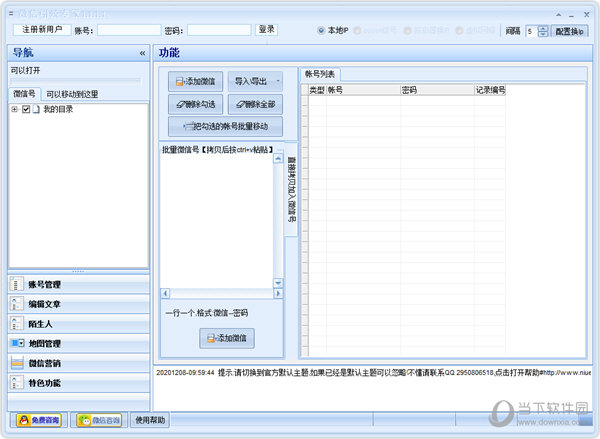
Task: Click the batch text area scroll down arrow
Action: 278,283
